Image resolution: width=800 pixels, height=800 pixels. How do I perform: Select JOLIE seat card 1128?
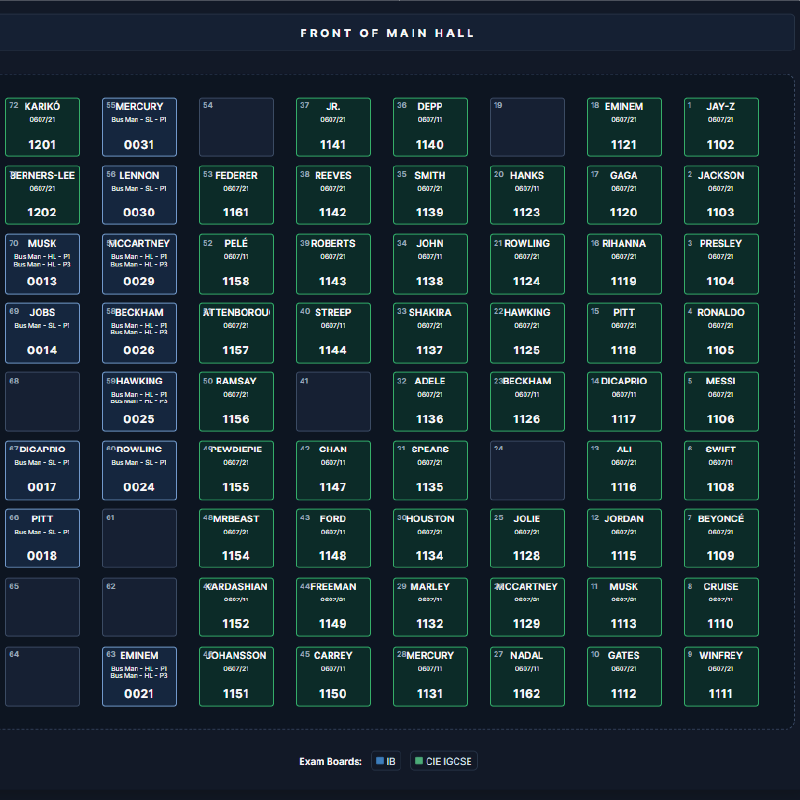[527, 538]
